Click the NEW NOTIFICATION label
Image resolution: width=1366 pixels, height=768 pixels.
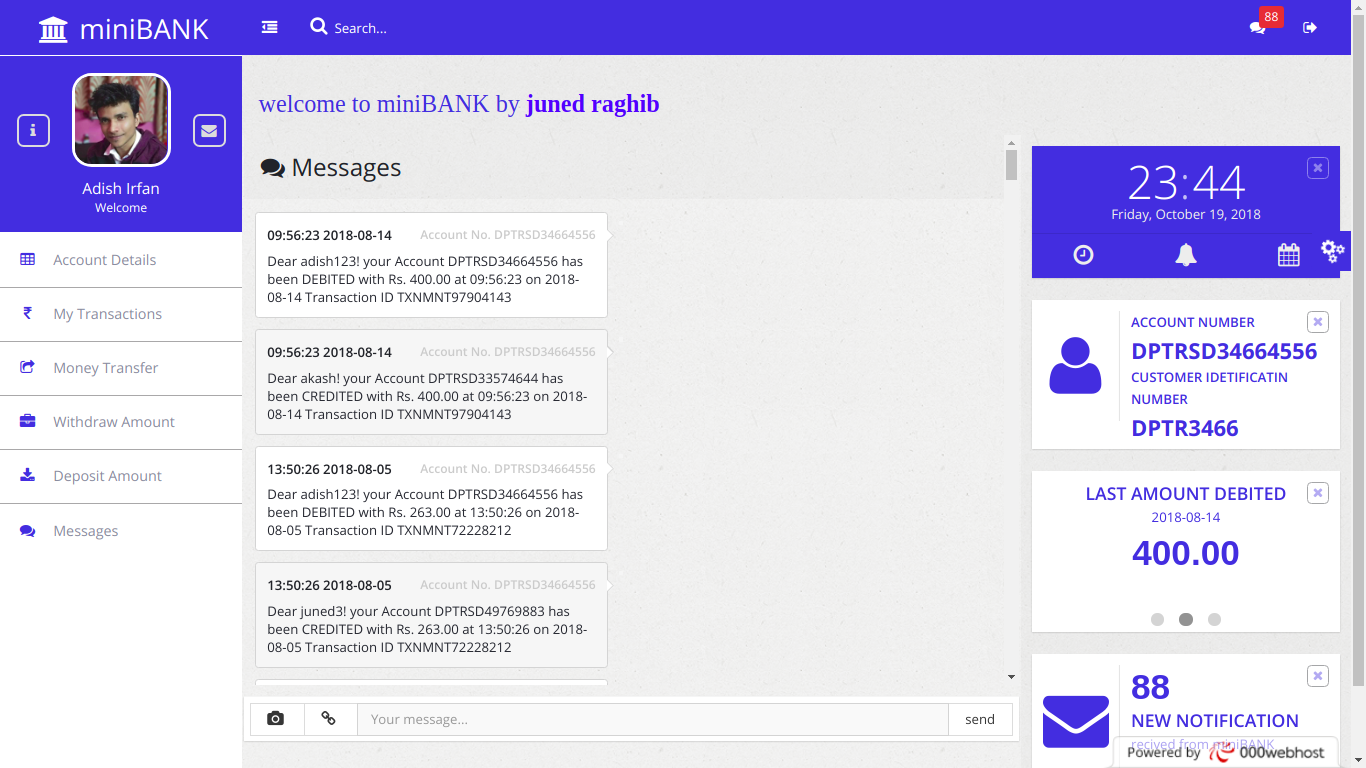(1215, 721)
